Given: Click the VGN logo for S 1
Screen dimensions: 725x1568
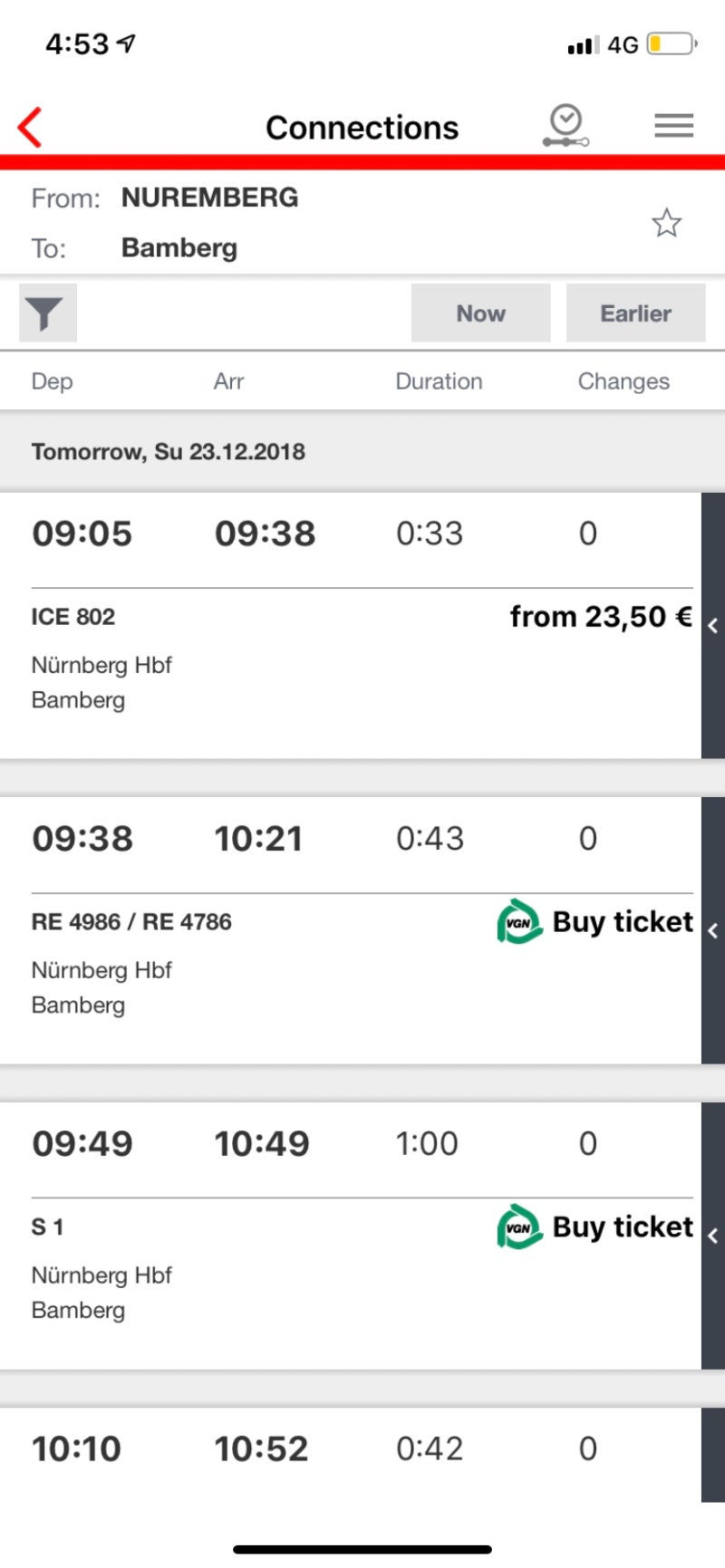Looking at the screenshot, I should 519,1227.
